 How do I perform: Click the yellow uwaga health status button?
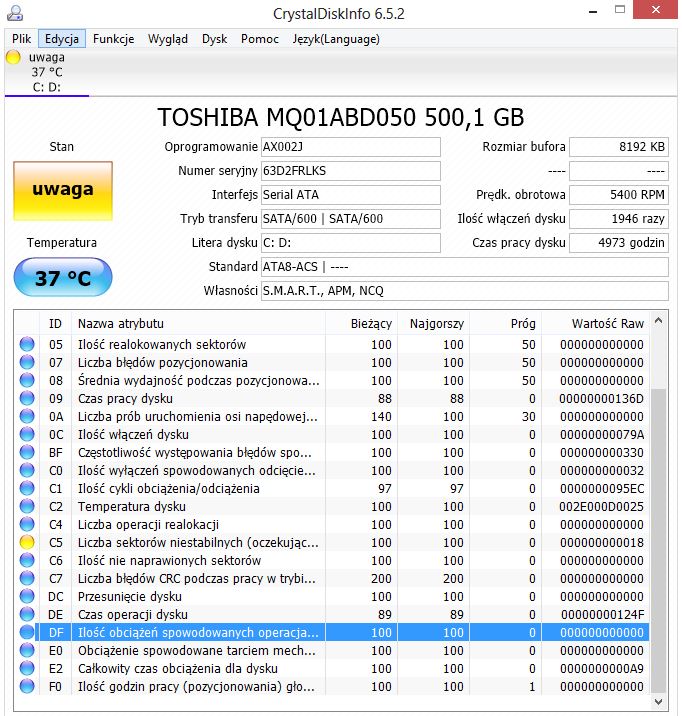click(63, 191)
